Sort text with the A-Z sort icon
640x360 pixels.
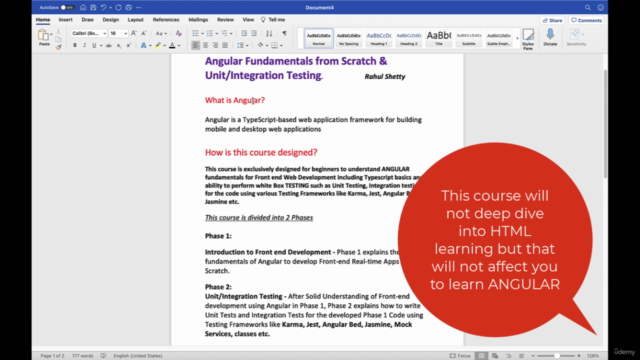tap(269, 33)
